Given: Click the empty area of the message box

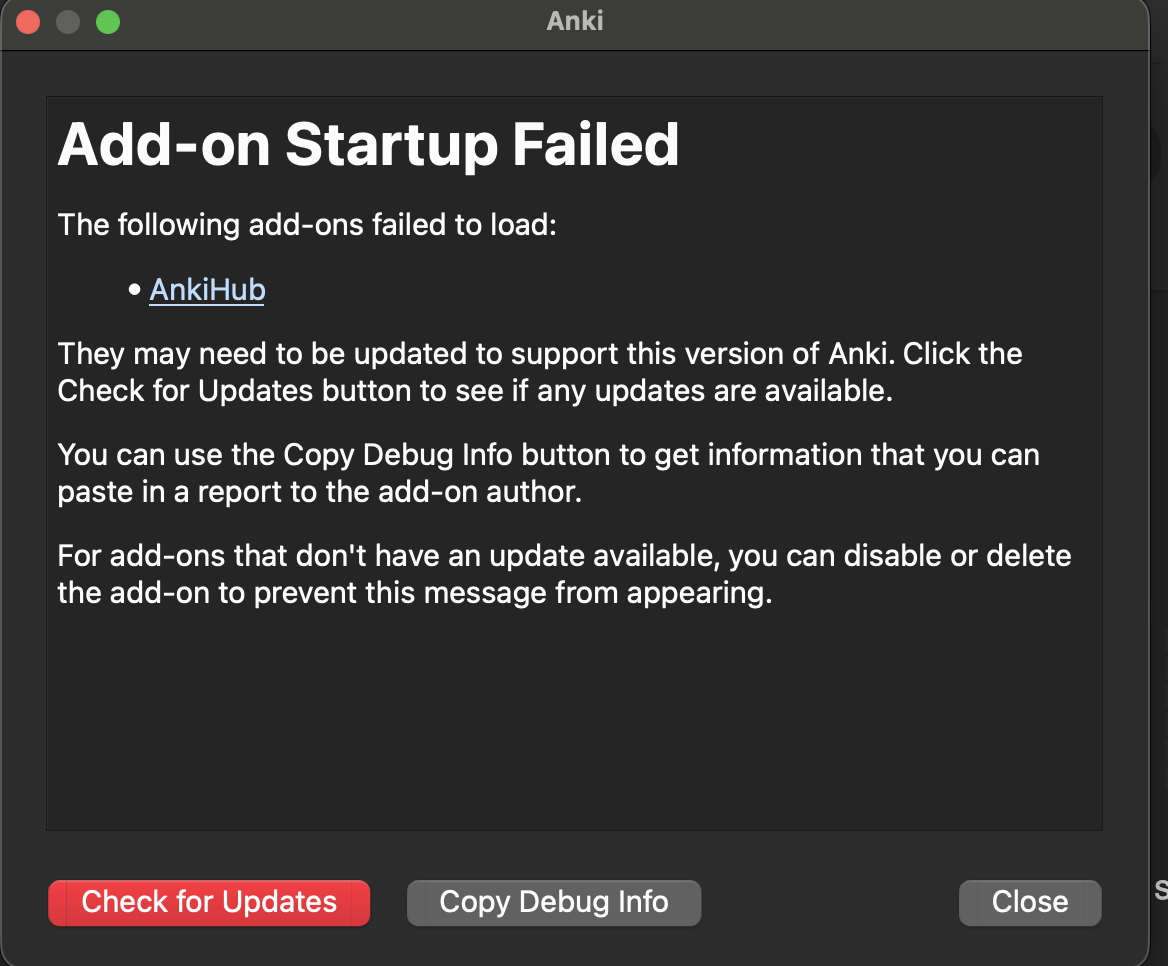Looking at the screenshot, I should (x=574, y=719).
